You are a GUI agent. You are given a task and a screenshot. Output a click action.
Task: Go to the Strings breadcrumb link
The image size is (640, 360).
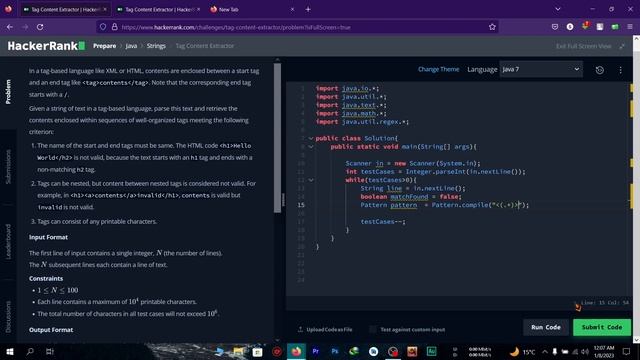[x=156, y=46]
